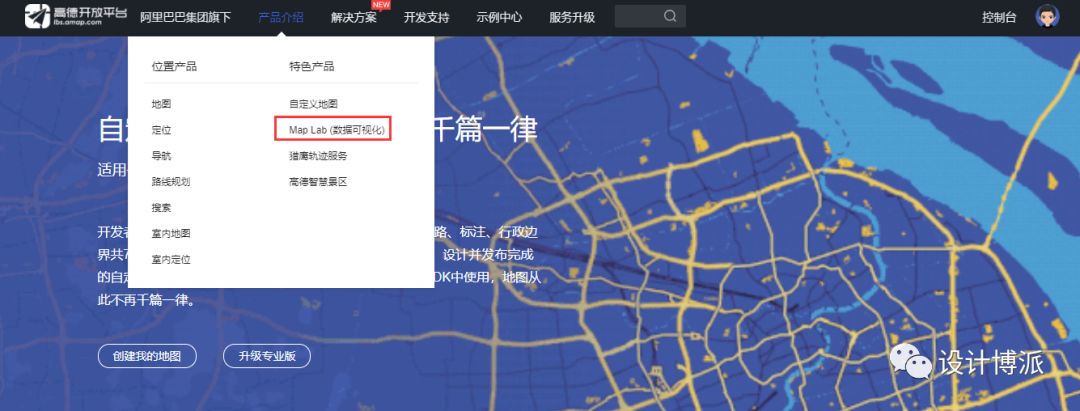Select 路线规划 in dropdown
The width and height of the screenshot is (1080, 411).
[171, 182]
